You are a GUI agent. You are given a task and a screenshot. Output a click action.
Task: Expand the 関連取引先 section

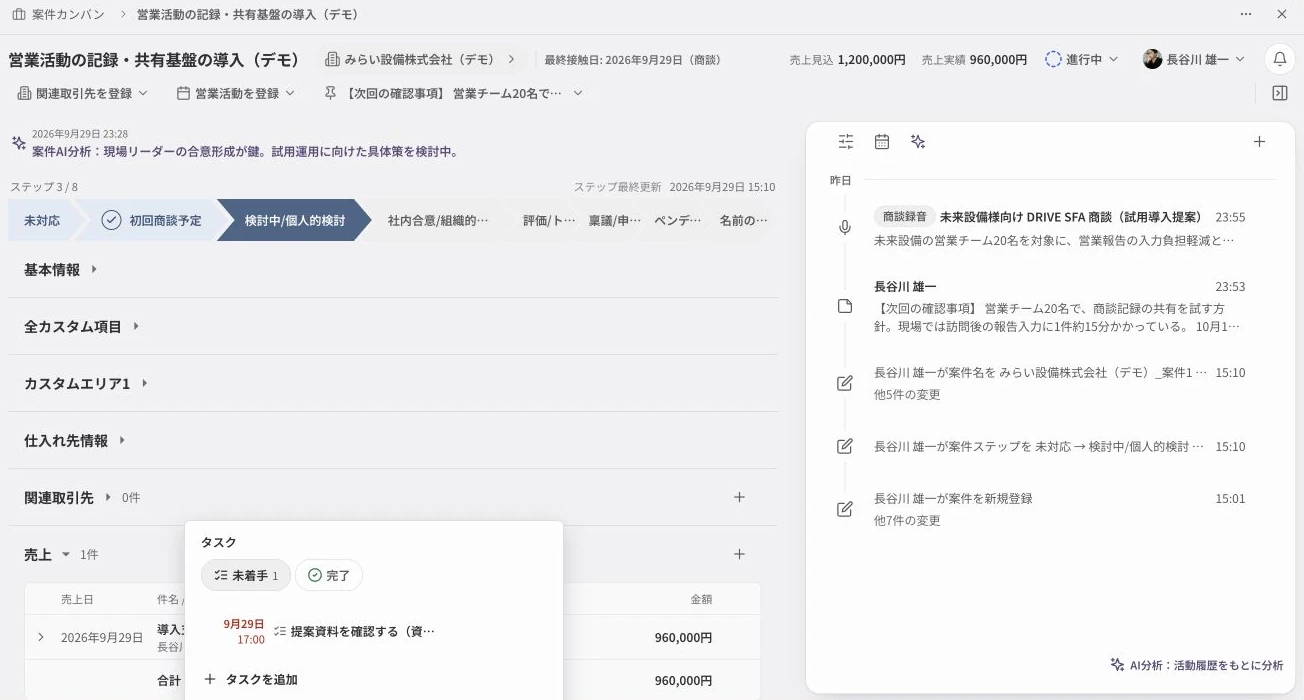pyautogui.click(x=68, y=497)
